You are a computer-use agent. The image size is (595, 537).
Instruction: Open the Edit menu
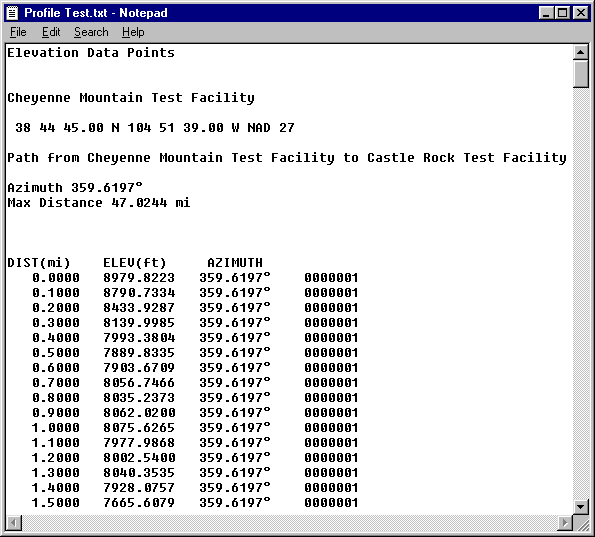click(x=51, y=32)
